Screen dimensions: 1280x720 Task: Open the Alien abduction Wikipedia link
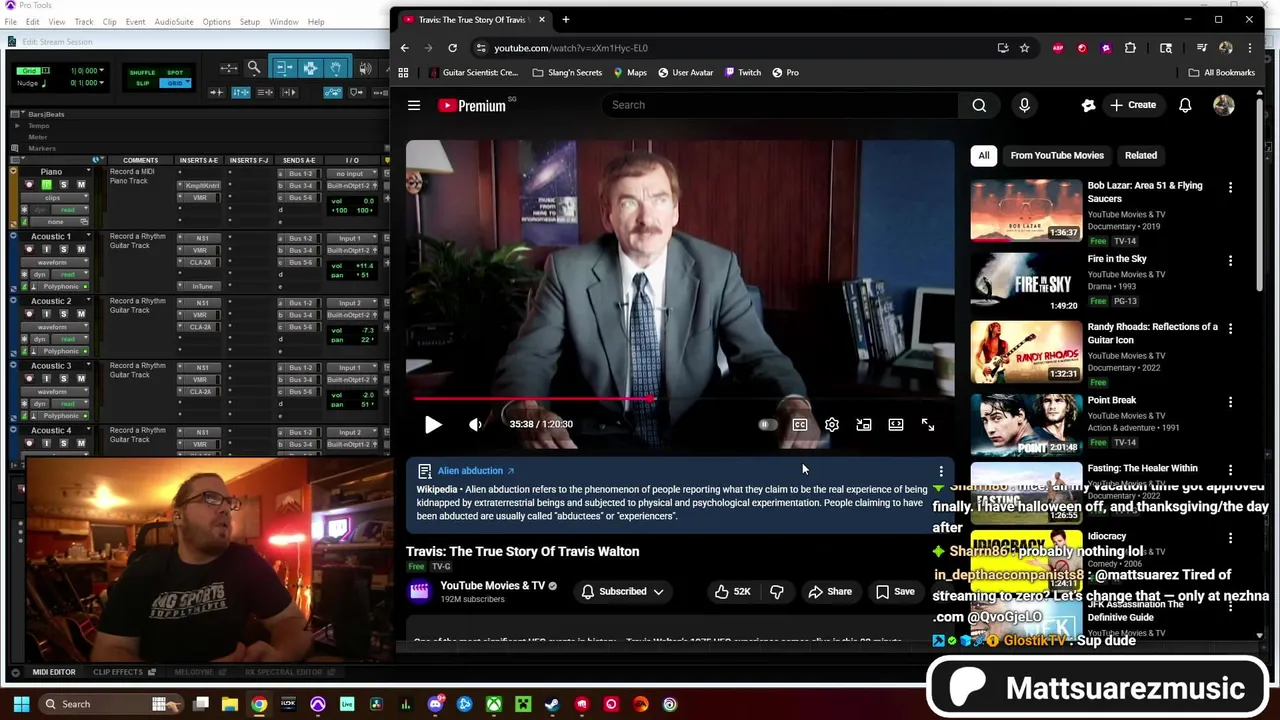tap(476, 471)
